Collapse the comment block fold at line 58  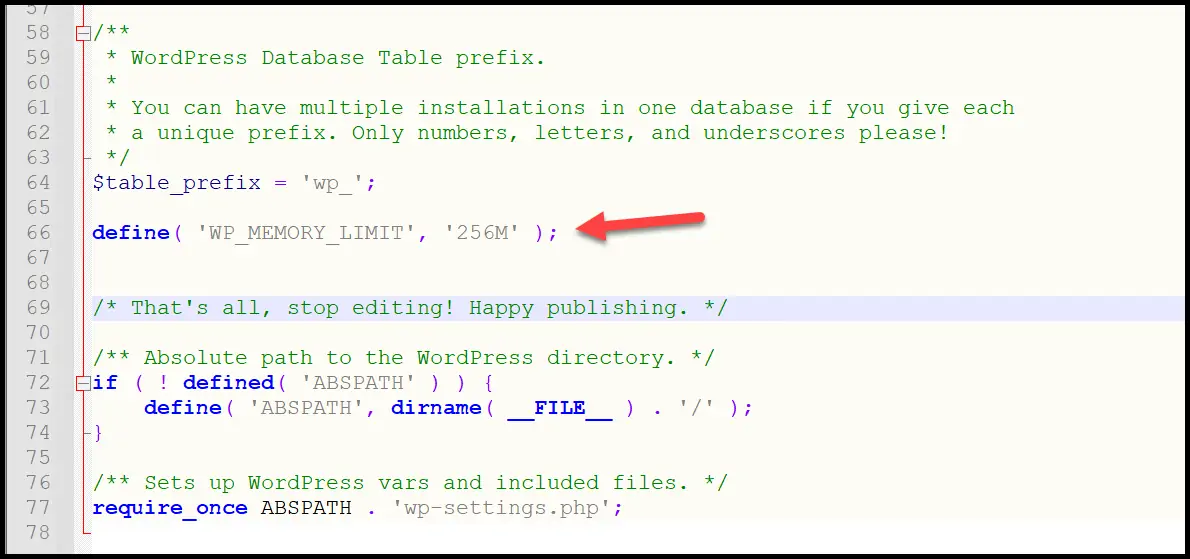tap(83, 33)
